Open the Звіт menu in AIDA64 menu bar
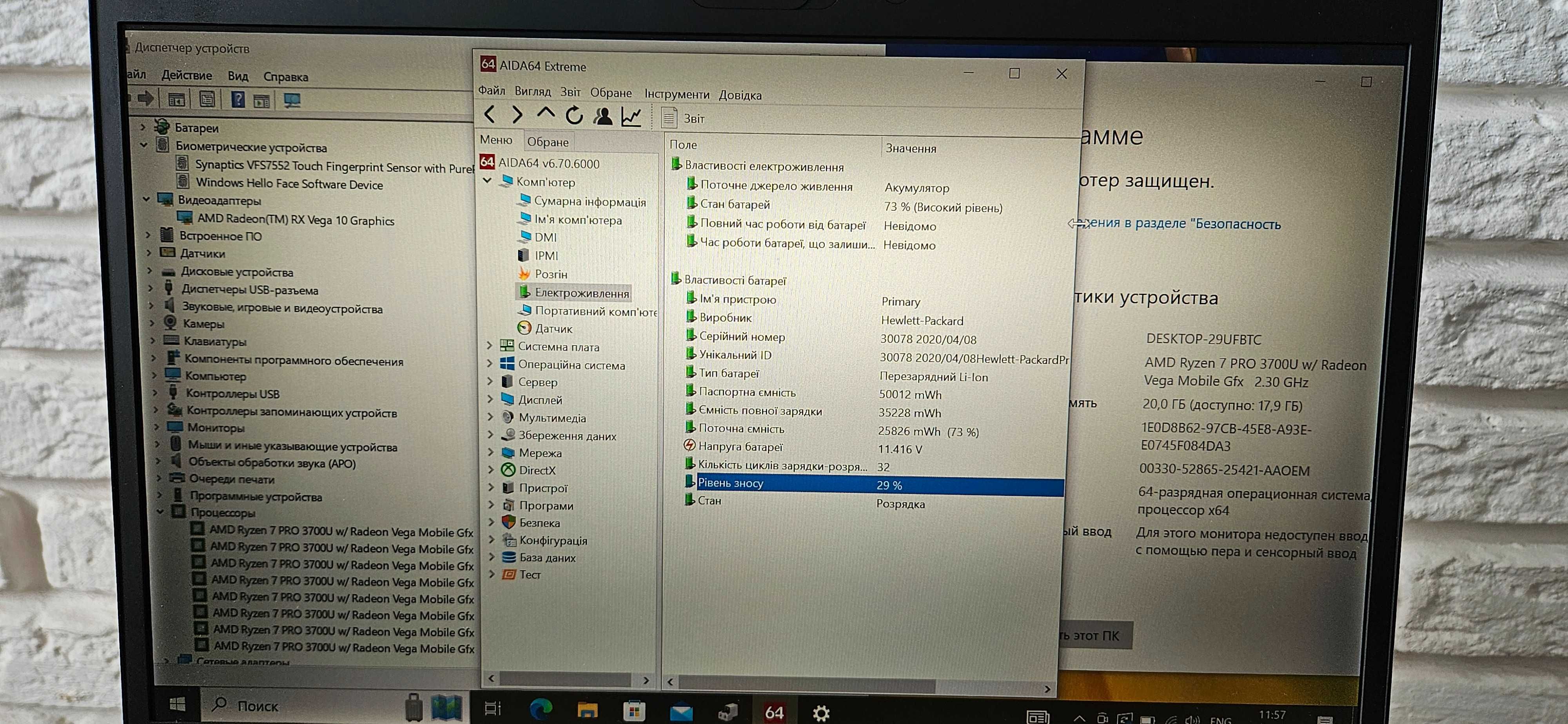Image resolution: width=1568 pixels, height=724 pixels. [x=570, y=92]
